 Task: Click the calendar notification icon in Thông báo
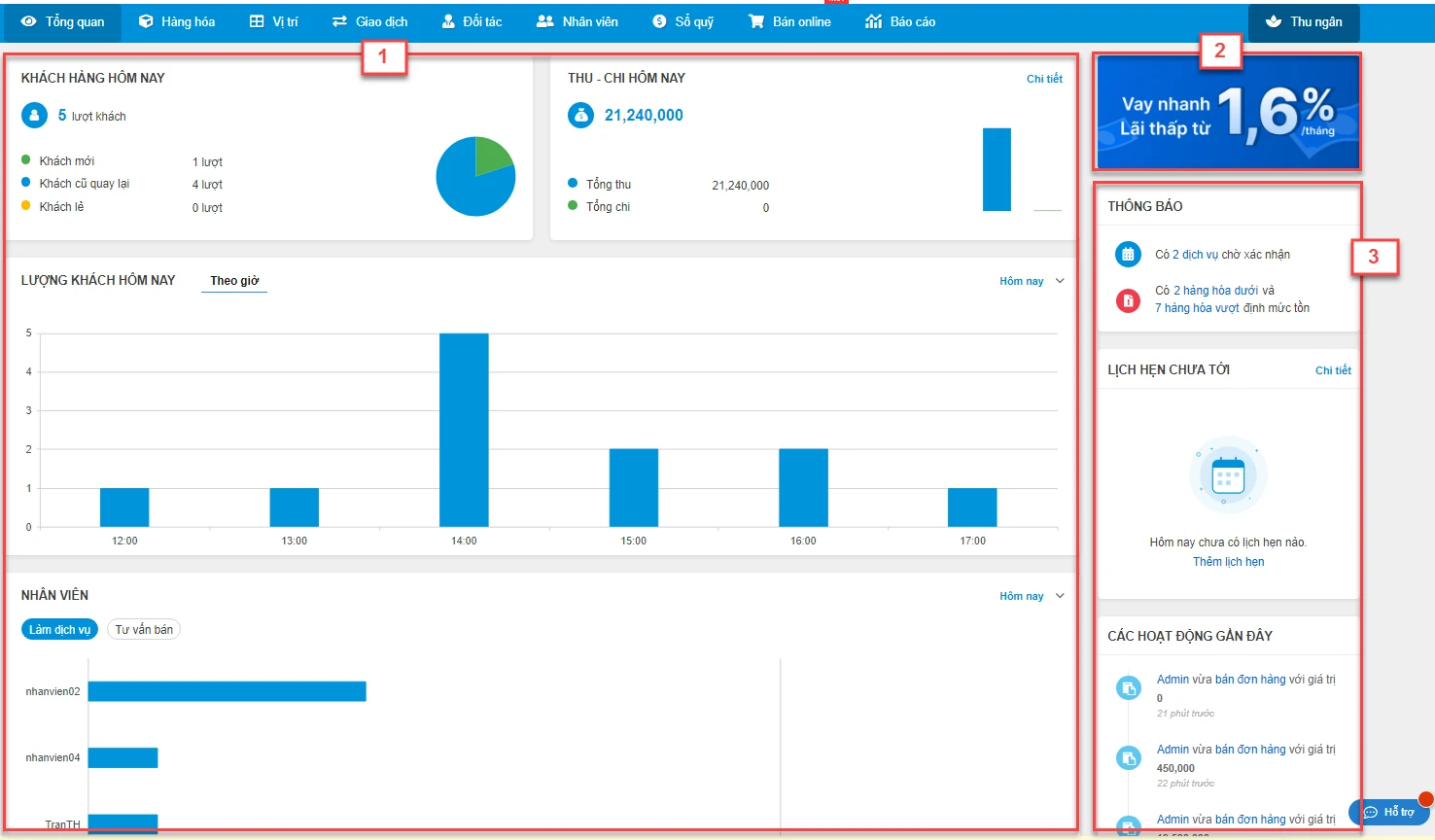(x=1128, y=255)
